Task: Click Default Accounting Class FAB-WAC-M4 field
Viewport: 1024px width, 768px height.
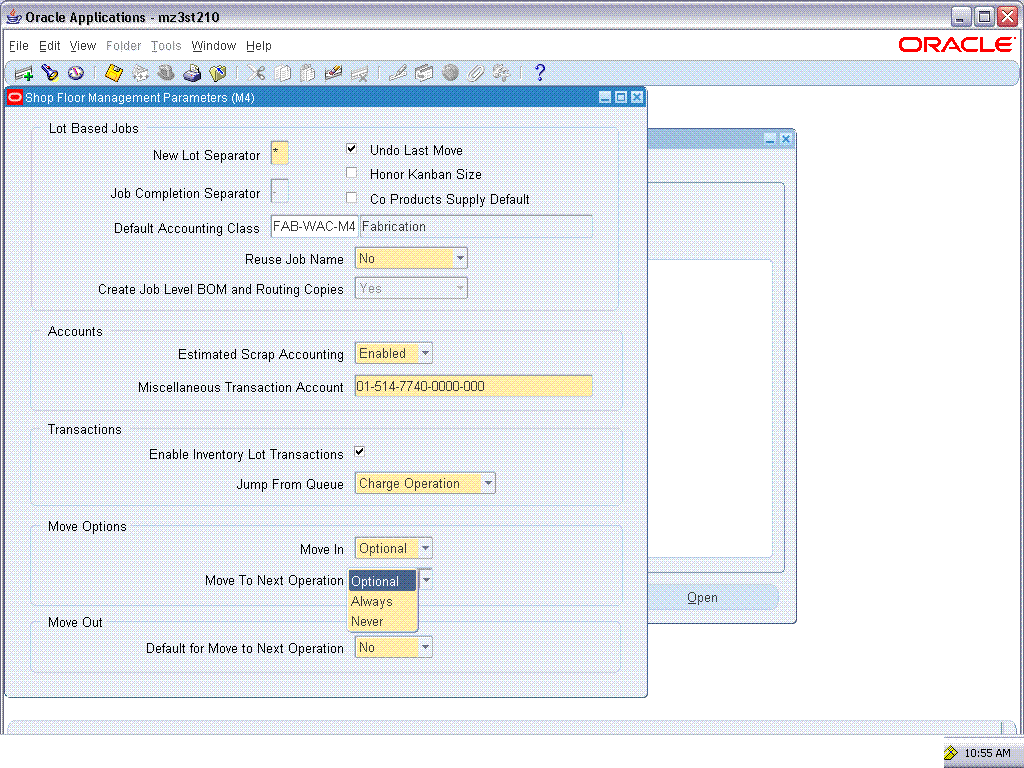Action: point(314,227)
